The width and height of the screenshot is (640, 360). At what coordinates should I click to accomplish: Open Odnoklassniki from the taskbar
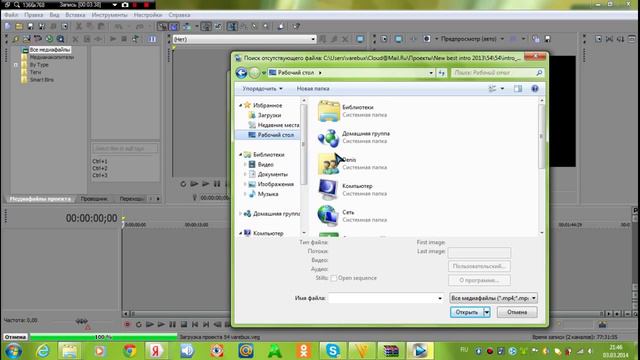[304, 351]
